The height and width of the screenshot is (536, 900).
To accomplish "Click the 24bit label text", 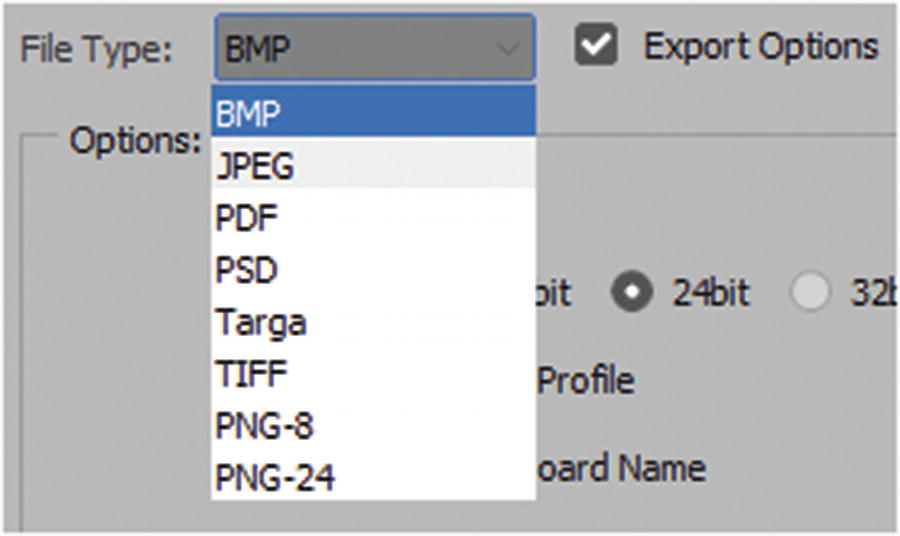I will click(710, 293).
